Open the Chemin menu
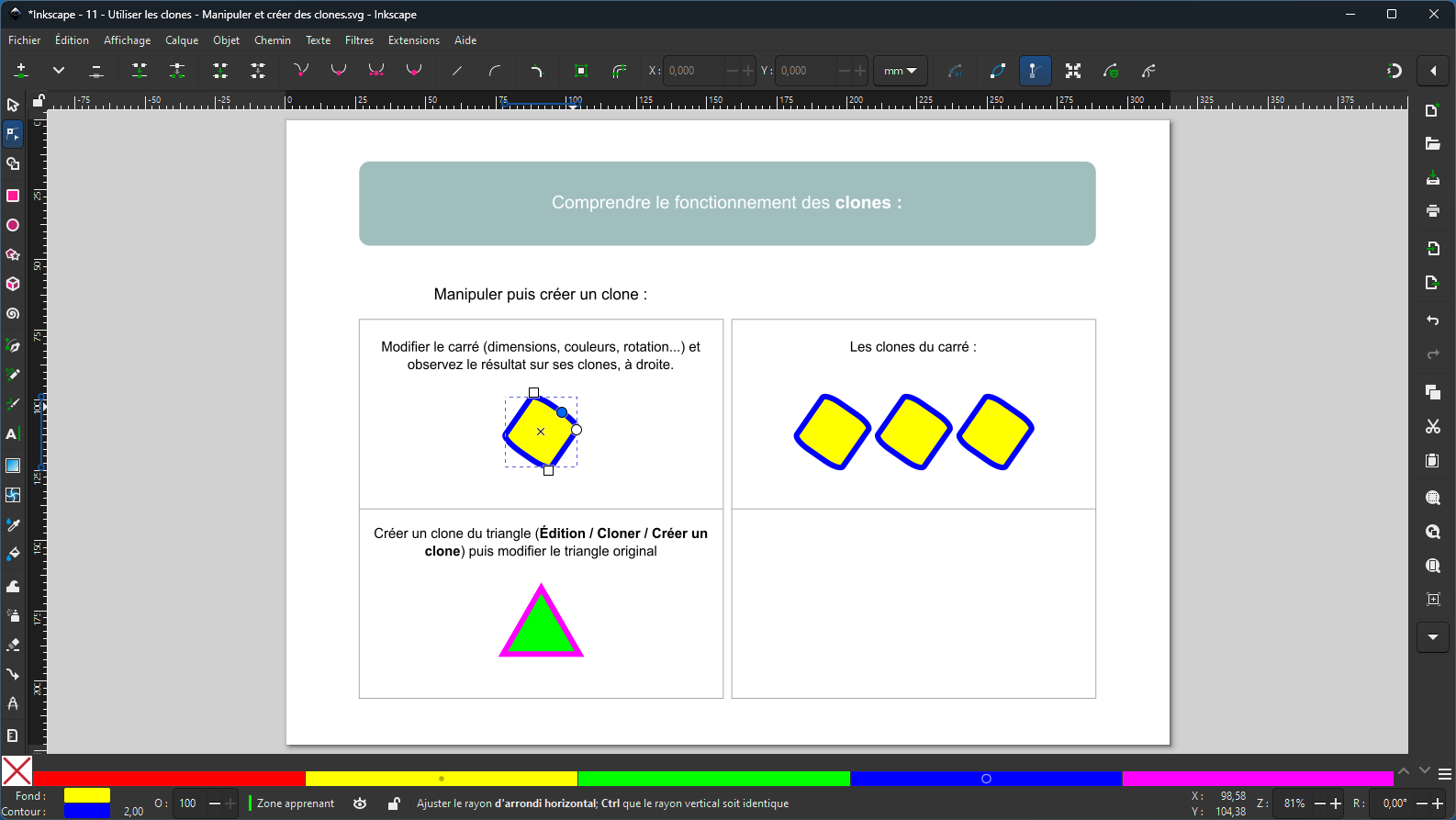Viewport: 1456px width, 820px height. tap(273, 40)
